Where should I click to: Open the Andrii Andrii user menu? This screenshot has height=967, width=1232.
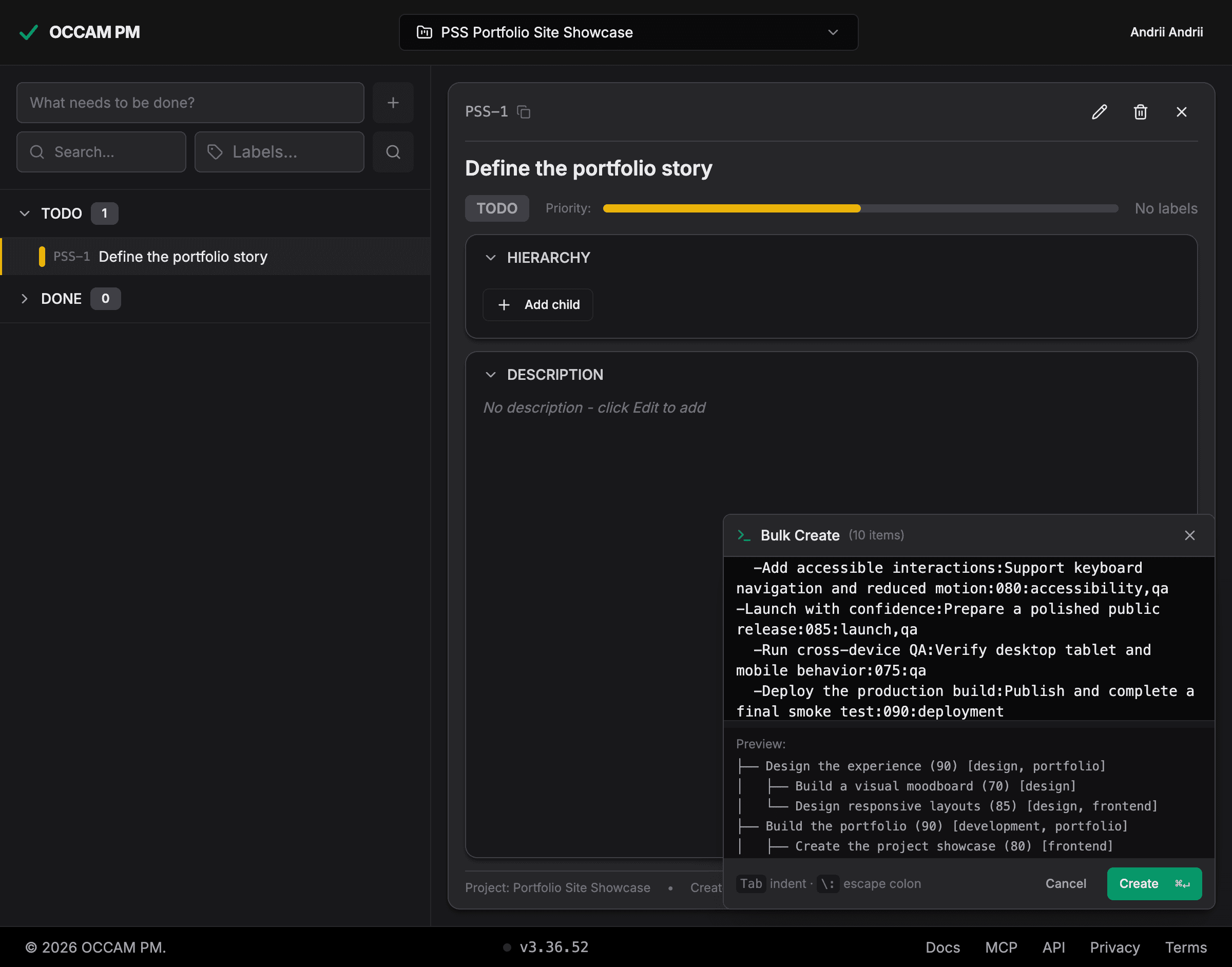point(1166,32)
